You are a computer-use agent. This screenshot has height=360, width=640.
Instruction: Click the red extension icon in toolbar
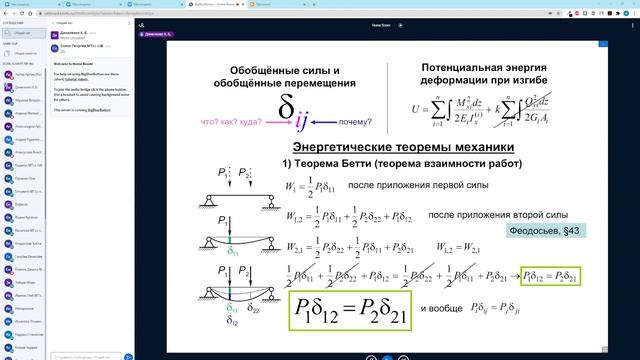click(x=577, y=13)
